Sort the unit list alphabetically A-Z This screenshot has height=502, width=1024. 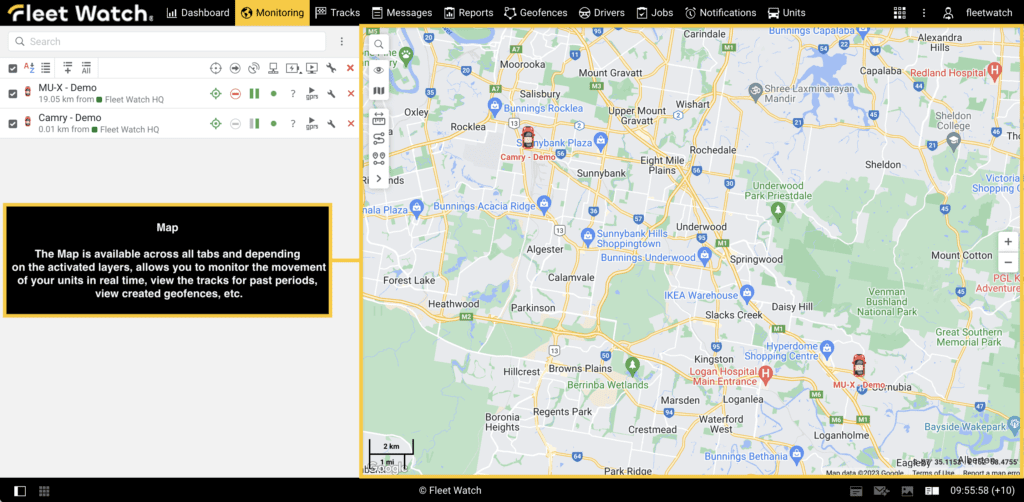pos(29,68)
